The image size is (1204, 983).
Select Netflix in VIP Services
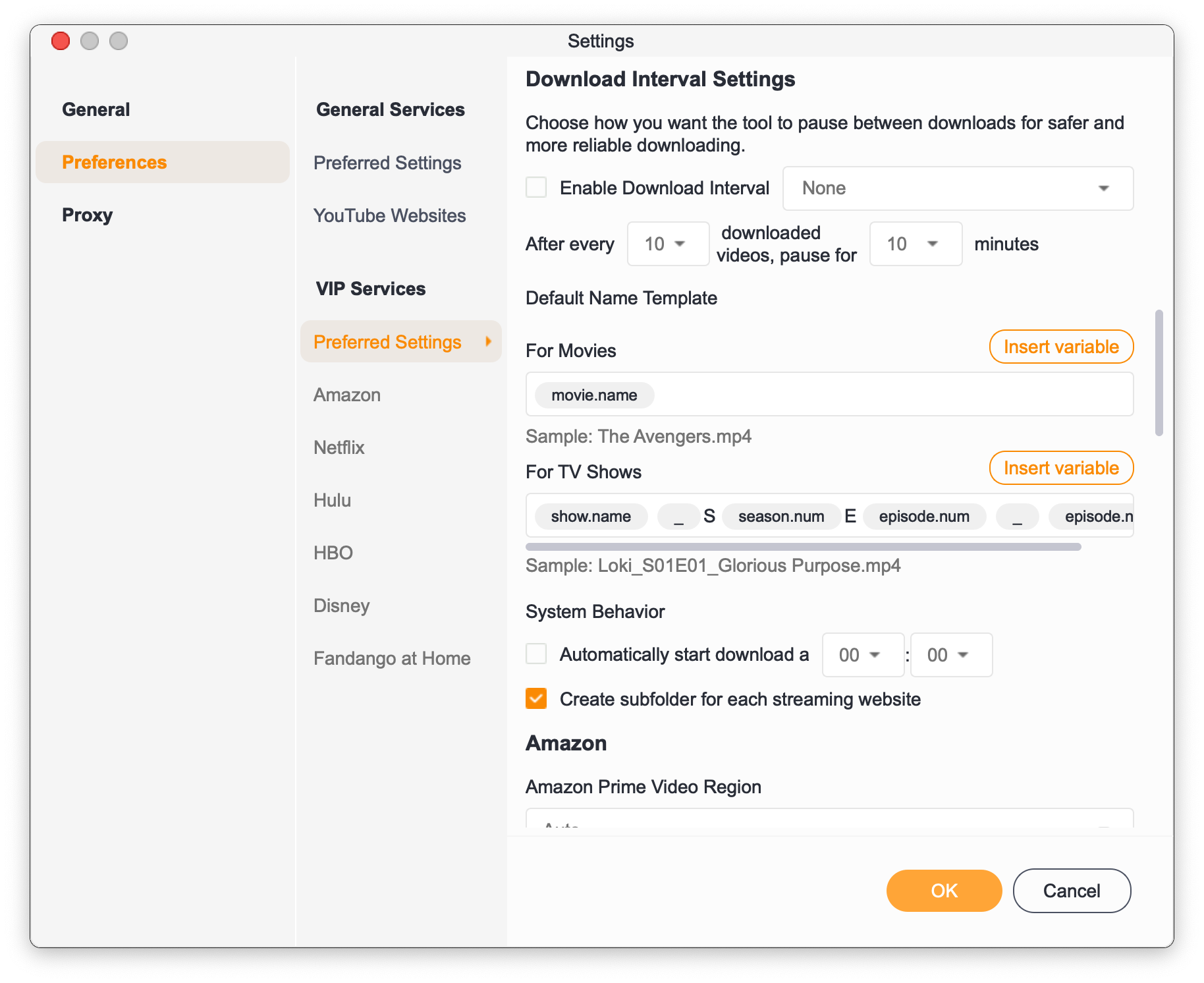click(339, 447)
